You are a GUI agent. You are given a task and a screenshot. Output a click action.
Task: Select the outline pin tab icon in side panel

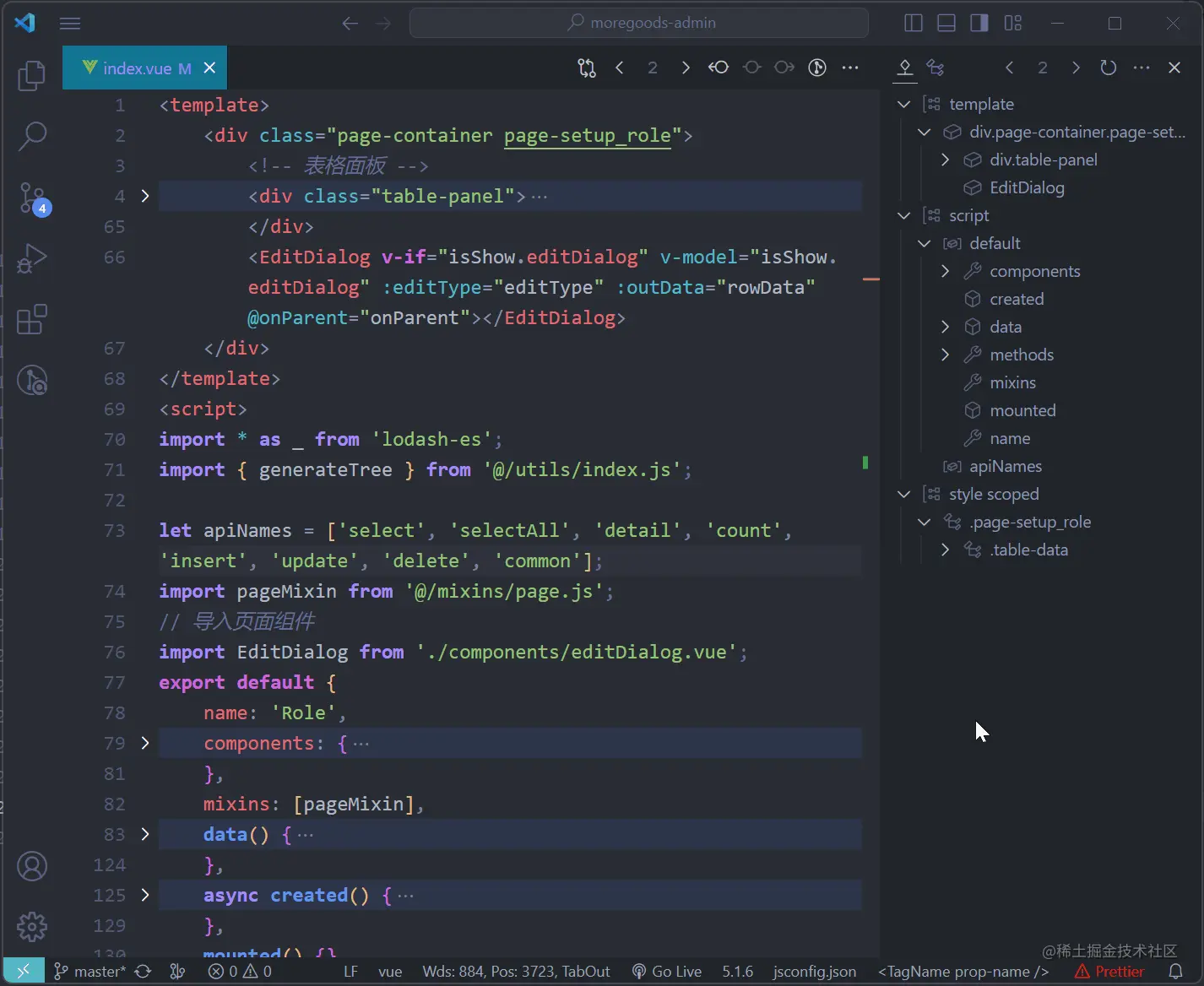tap(905, 68)
